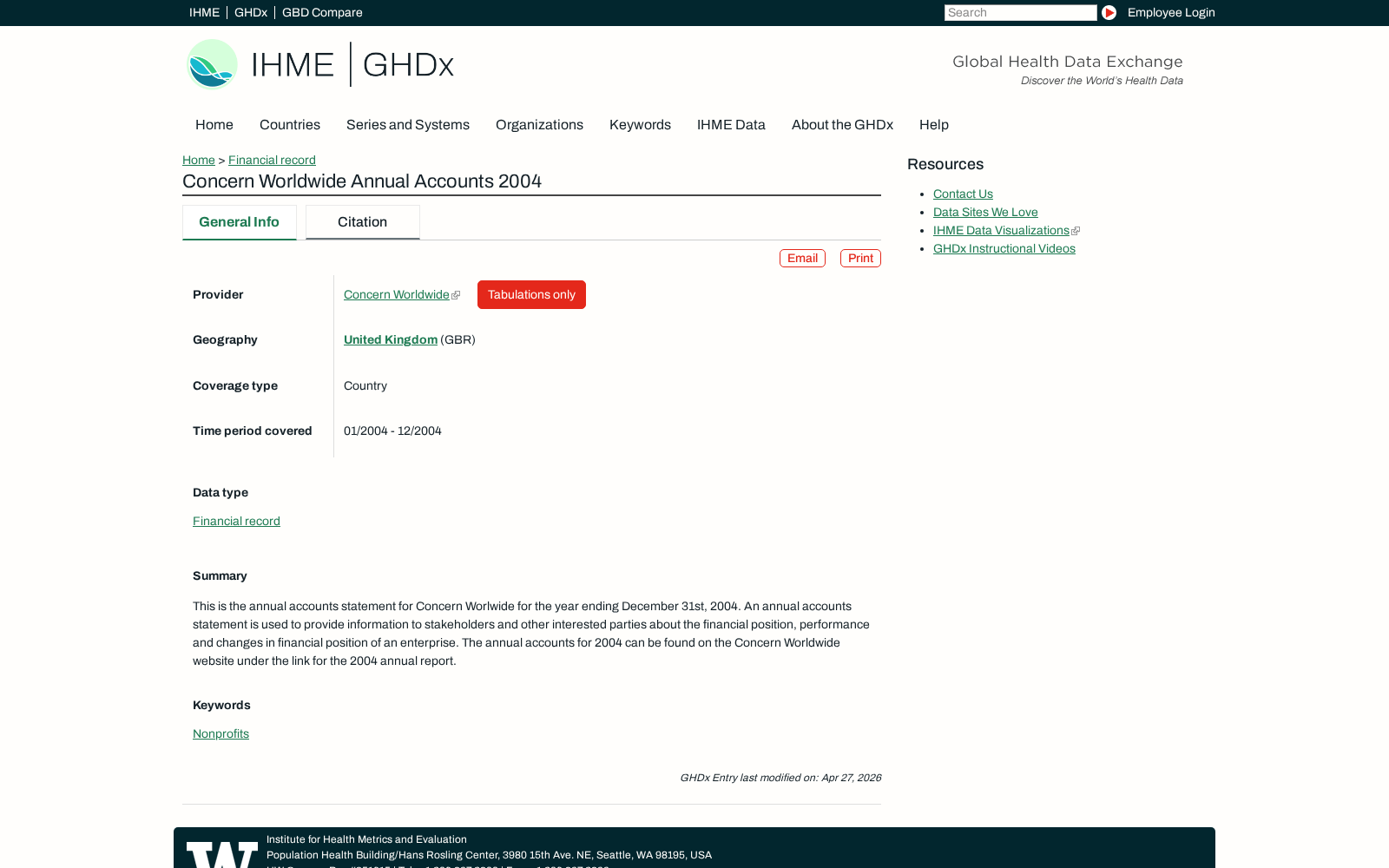Click the IHME leaf logo icon
The image size is (1389, 868).
[212, 64]
